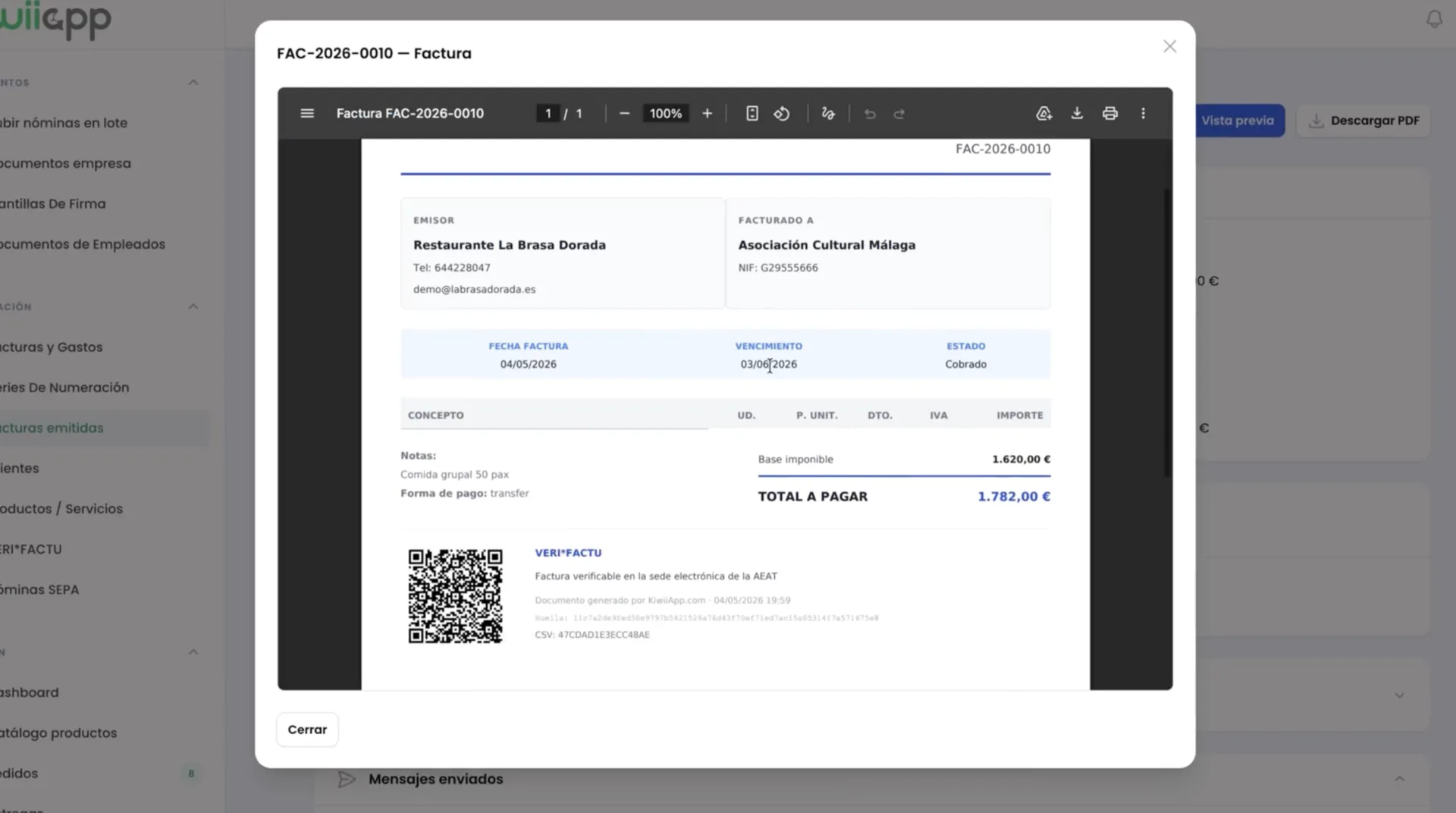1456x813 pixels.
Task: Select the Vista previa button
Action: coord(1239,121)
